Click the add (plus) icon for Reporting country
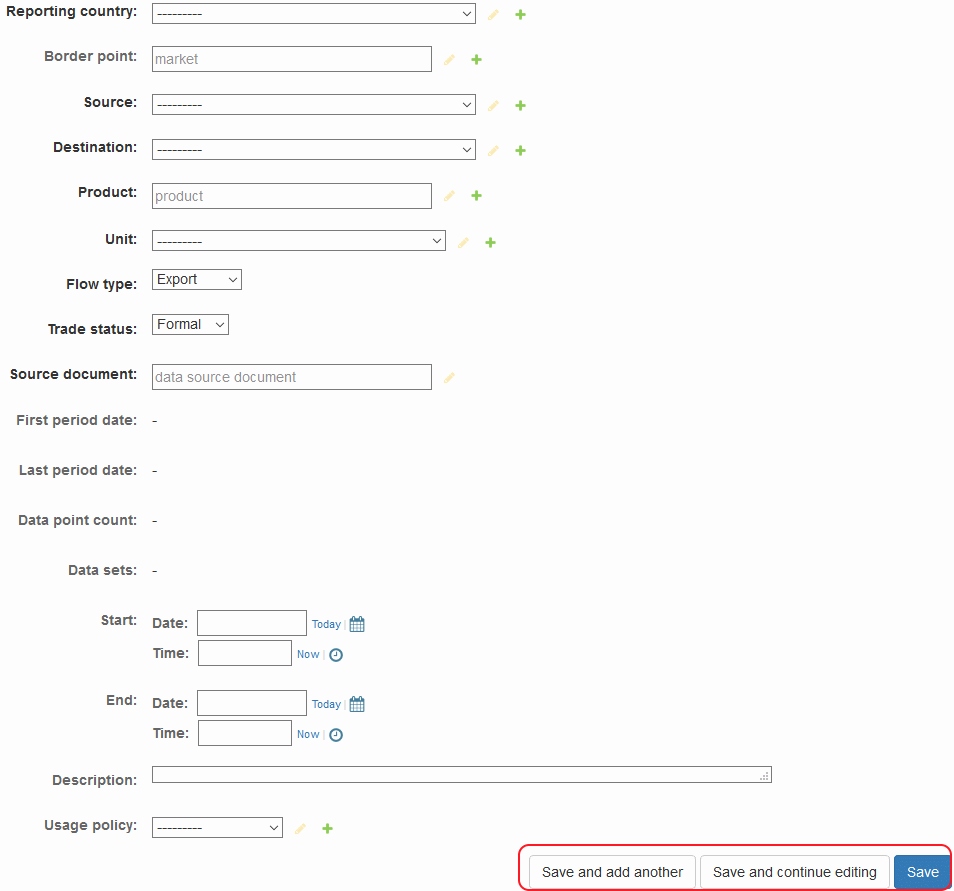This screenshot has height=891, width=954. [x=520, y=15]
